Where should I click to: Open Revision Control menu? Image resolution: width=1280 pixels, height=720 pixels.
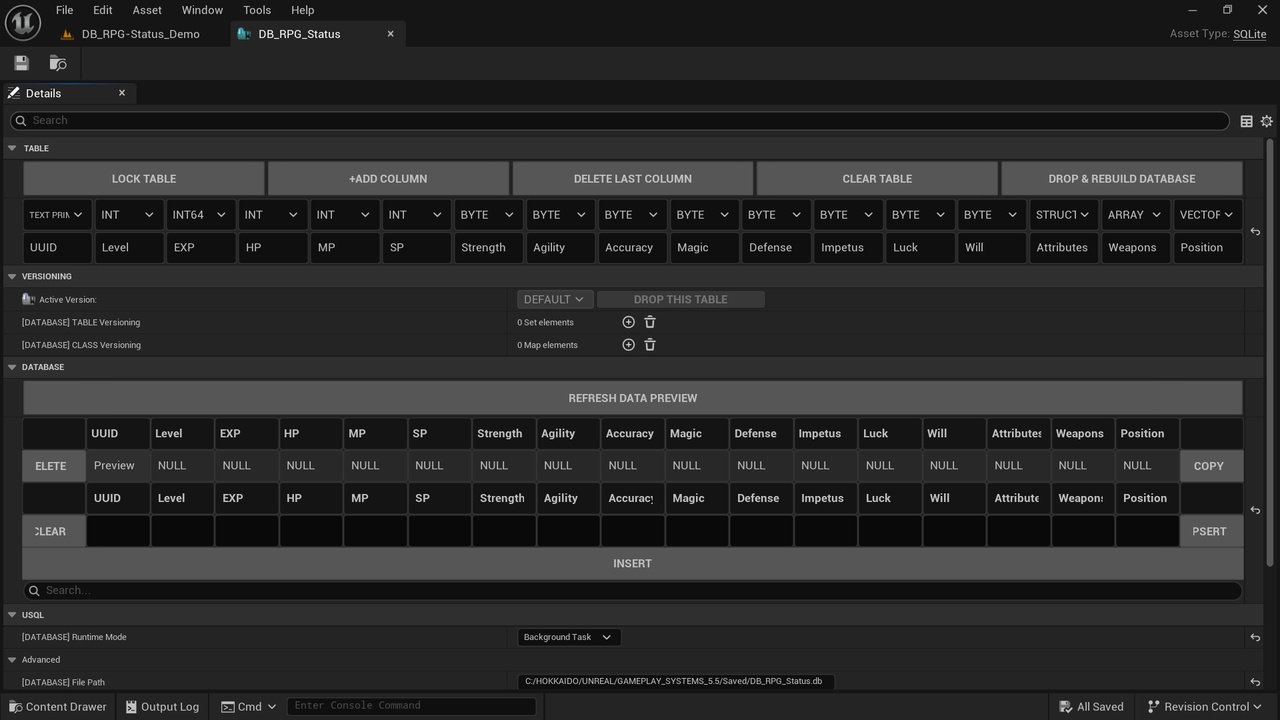[x=1207, y=706]
